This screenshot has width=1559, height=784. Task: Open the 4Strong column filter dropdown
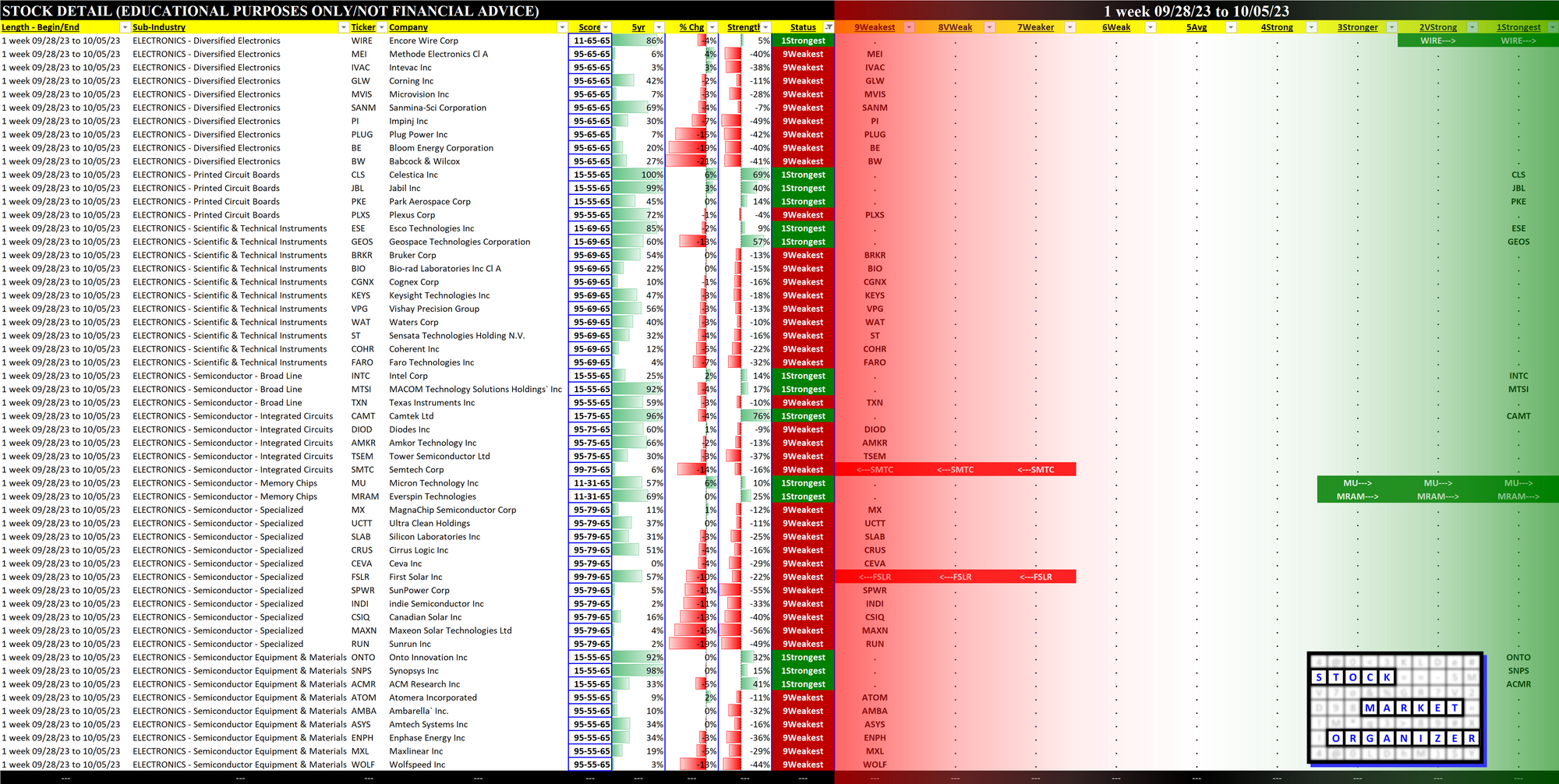pyautogui.click(x=1311, y=27)
